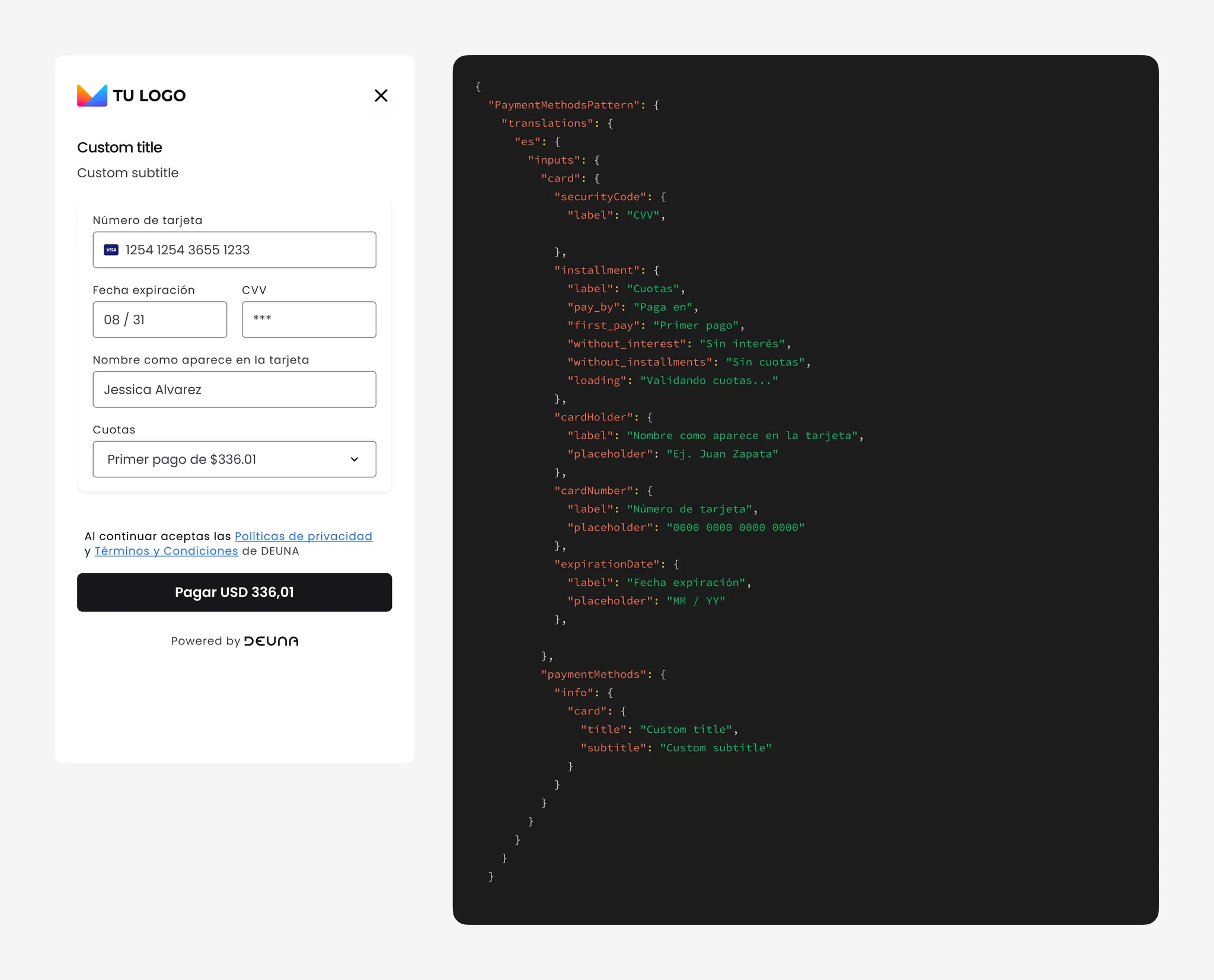Click the "Cuotas" value in the code
Viewport: 1214px width, 980px height.
coord(653,289)
